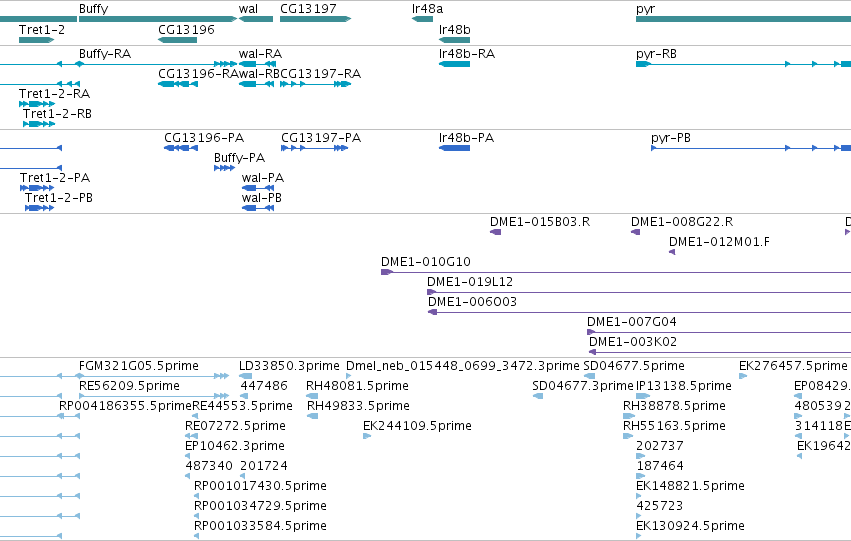Click the RP001034729.5prime EST label
Image resolution: width=851 pixels, height=541 pixels.
(261, 506)
